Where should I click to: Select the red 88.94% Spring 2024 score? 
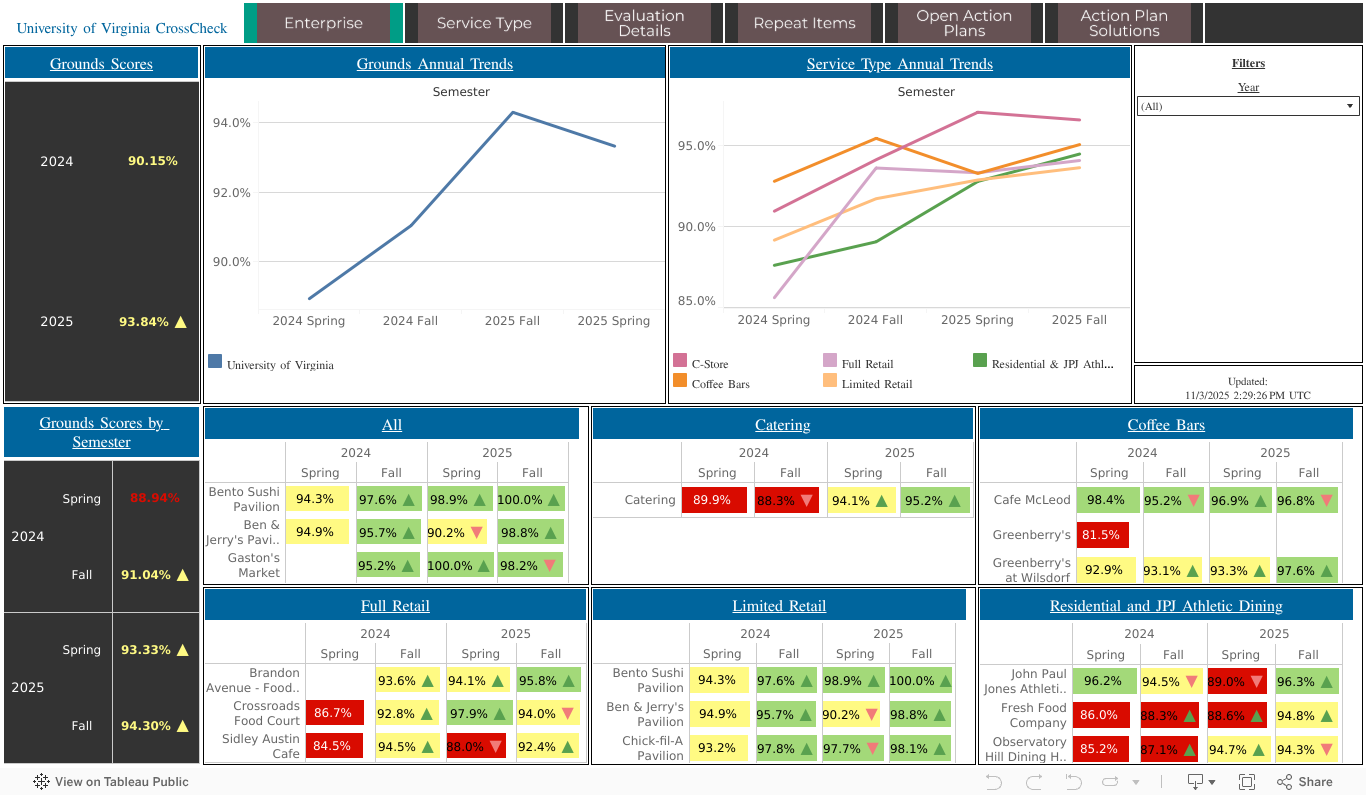tap(155, 498)
